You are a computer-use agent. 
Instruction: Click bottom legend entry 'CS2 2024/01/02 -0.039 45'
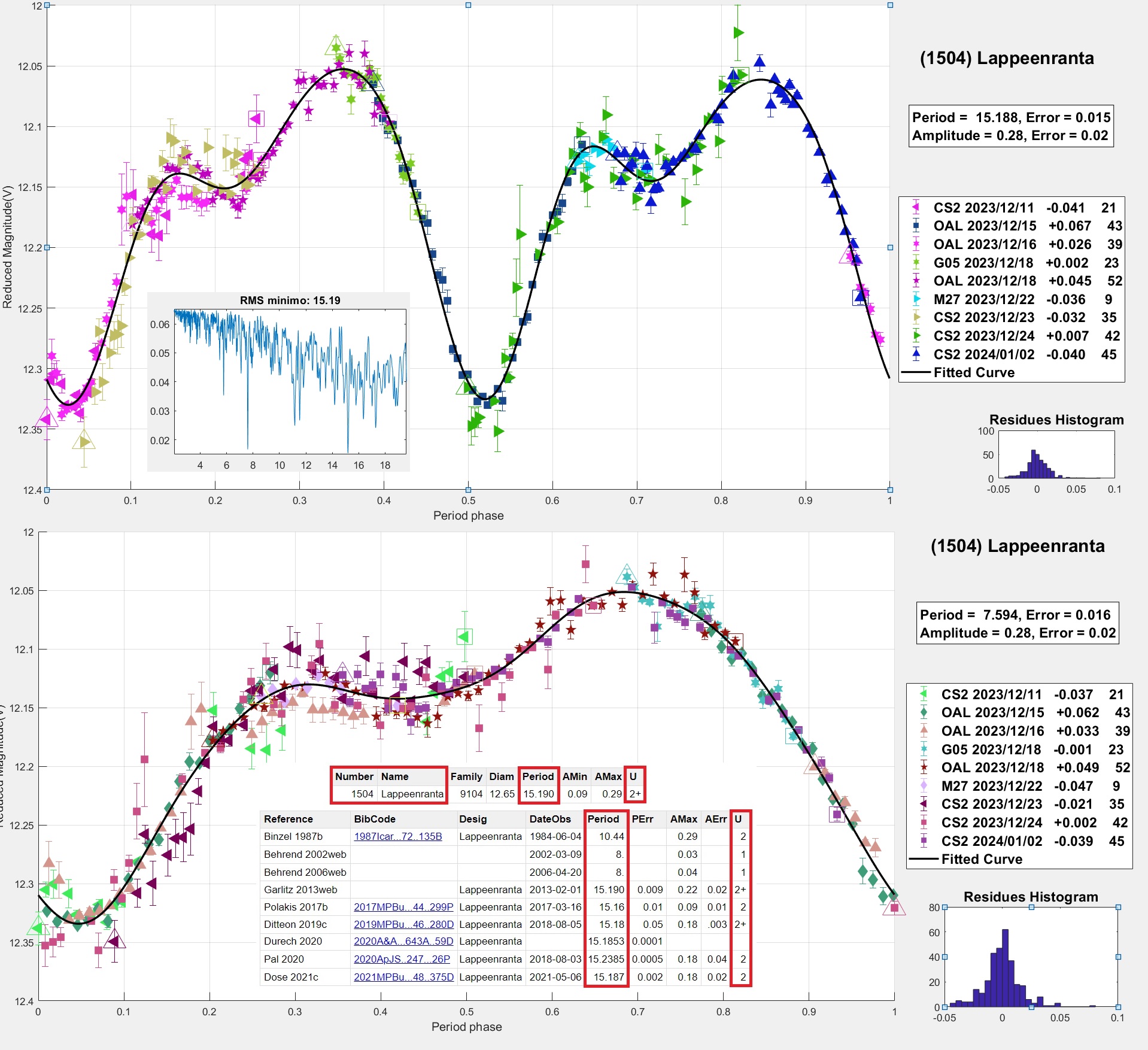(x=1021, y=841)
